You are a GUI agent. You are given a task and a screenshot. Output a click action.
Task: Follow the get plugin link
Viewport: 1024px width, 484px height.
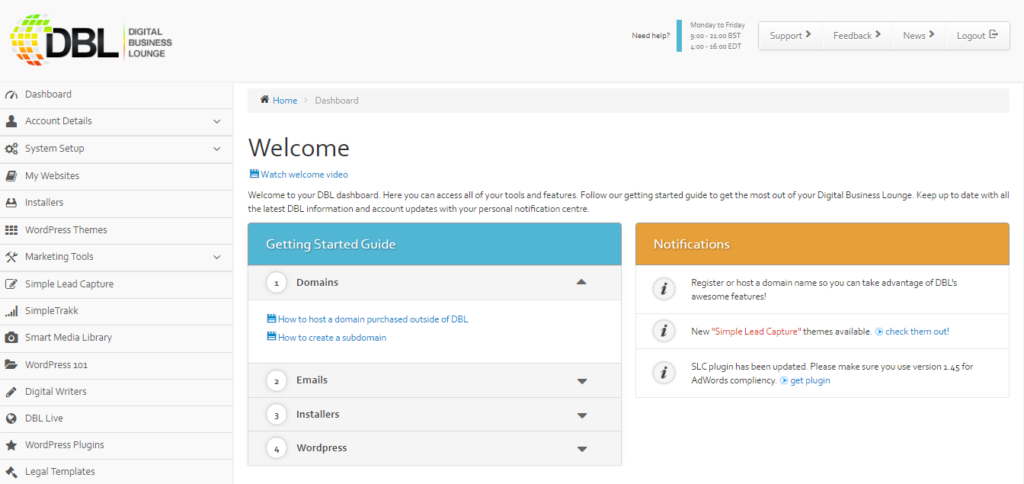pyautogui.click(x=810, y=381)
